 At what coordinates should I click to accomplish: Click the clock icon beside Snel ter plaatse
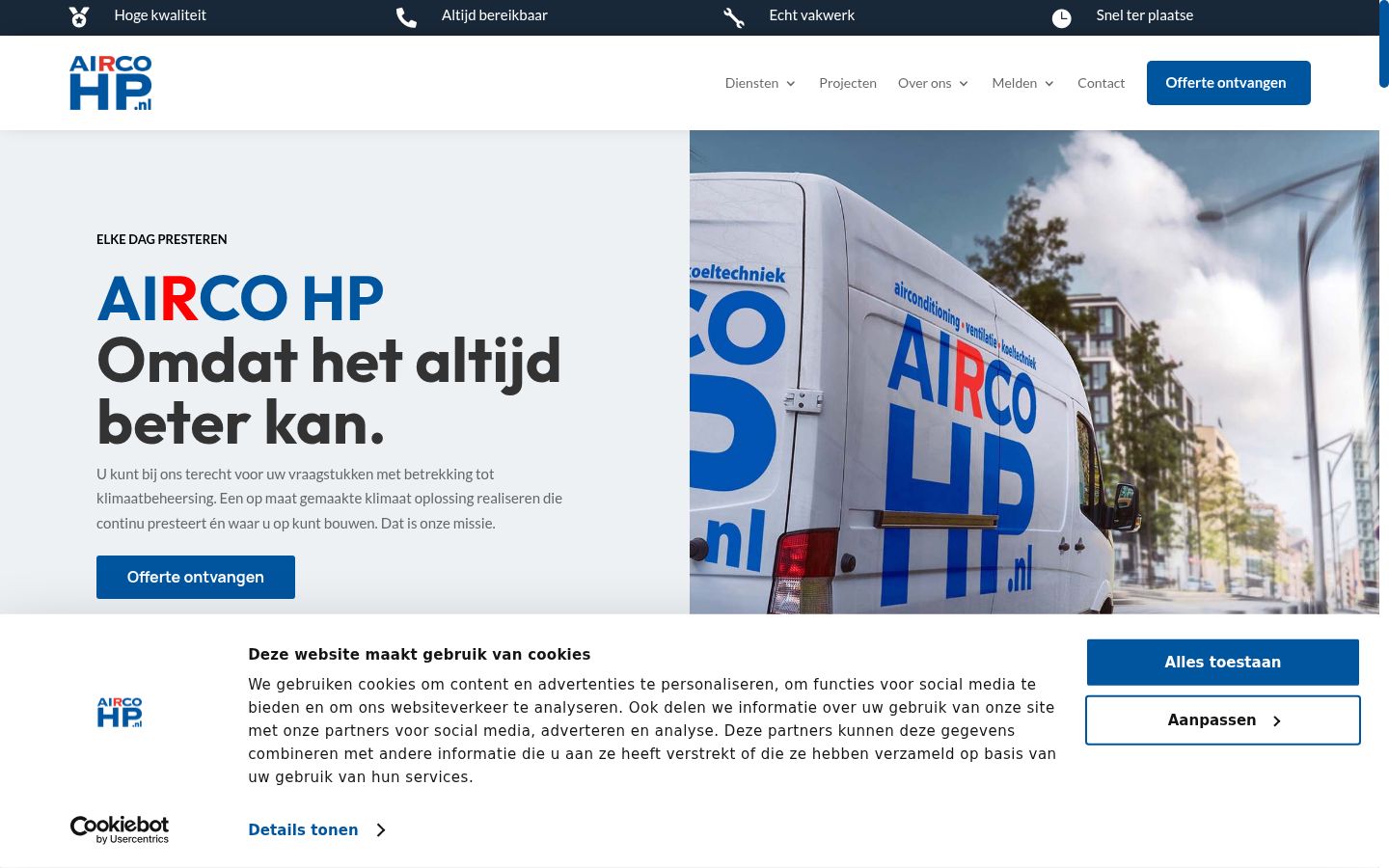click(x=1061, y=17)
